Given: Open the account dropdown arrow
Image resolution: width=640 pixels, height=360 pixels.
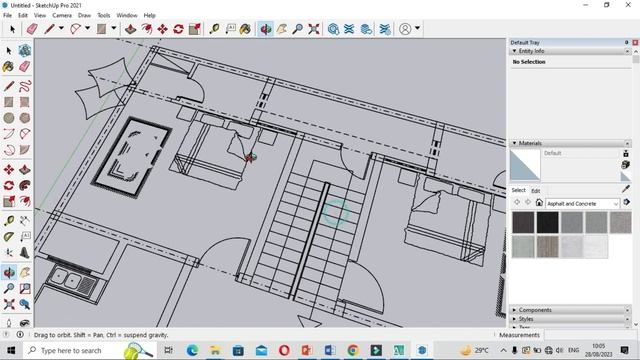Looking at the screenshot, I should (417, 29).
